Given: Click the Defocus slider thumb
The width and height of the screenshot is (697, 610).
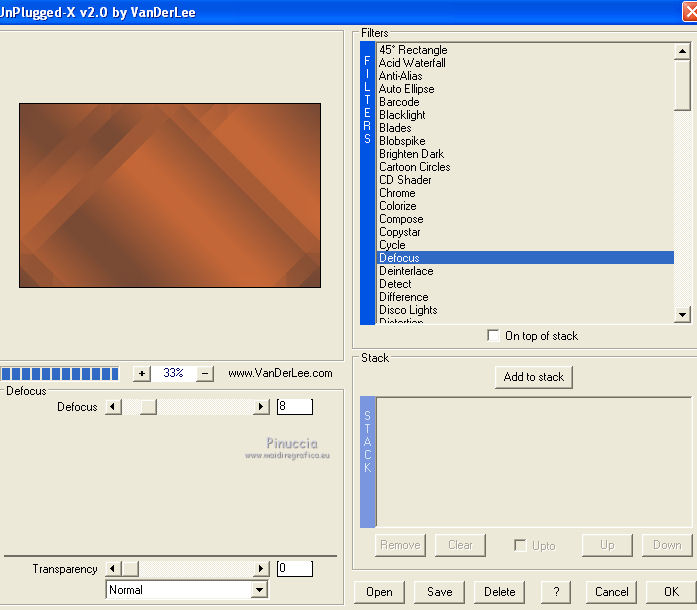Looking at the screenshot, I should tap(148, 406).
